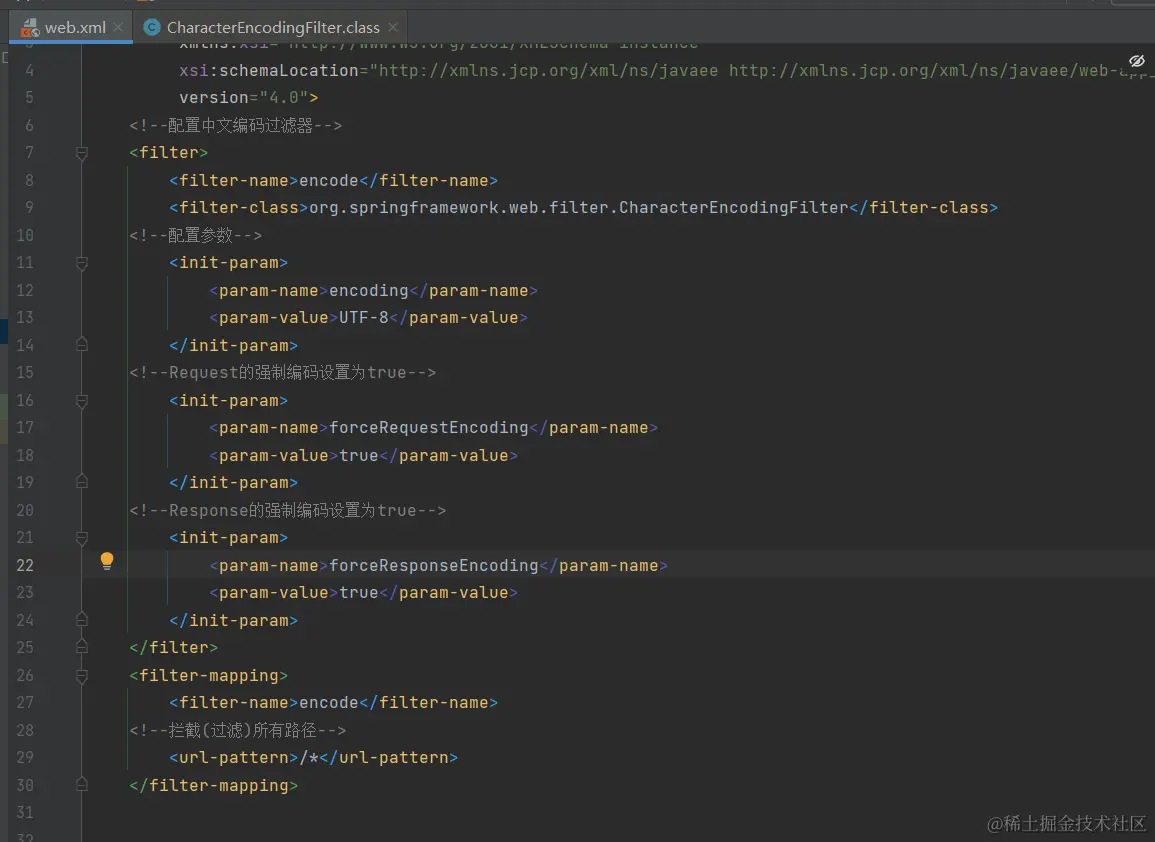
Task: Collapse the init-param fold on line 11
Action: (x=82, y=263)
